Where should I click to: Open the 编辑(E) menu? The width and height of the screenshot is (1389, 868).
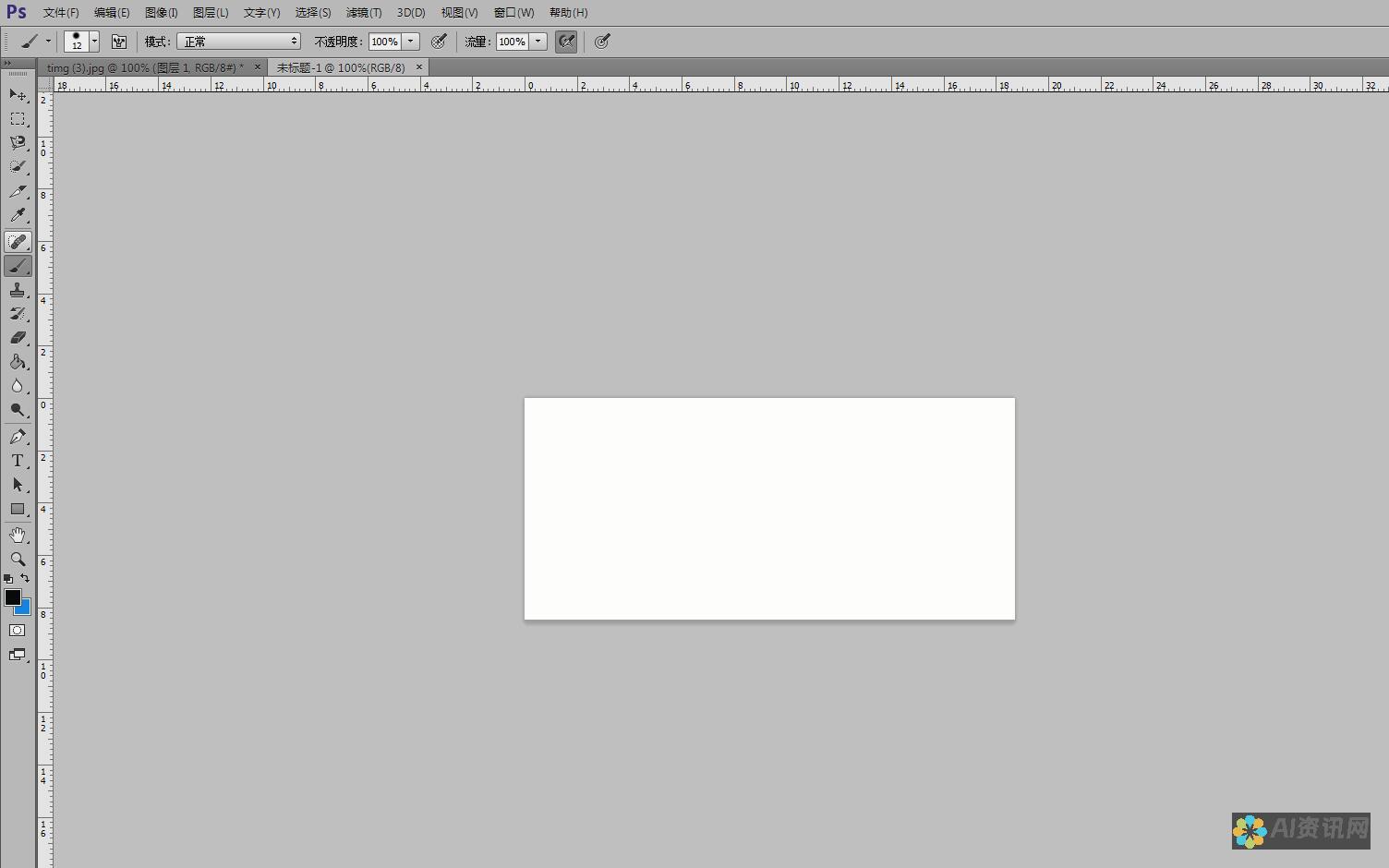click(112, 13)
